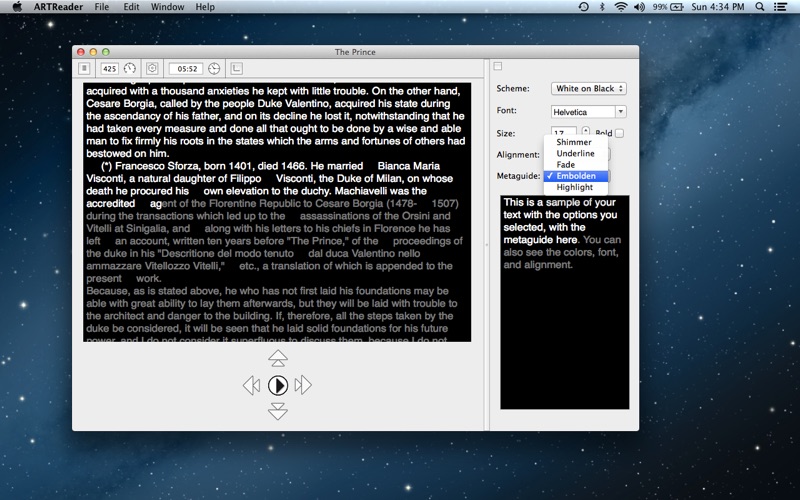Open the Window menu

click(x=167, y=7)
